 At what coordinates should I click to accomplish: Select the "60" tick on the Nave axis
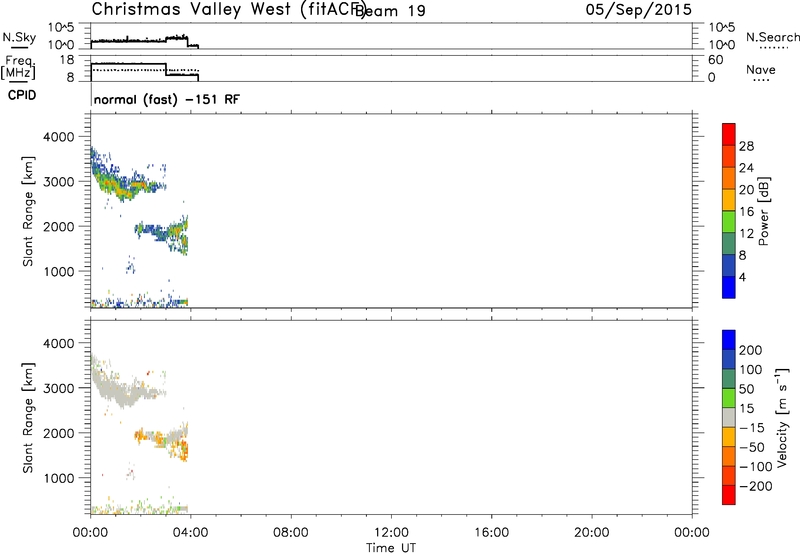click(x=715, y=60)
